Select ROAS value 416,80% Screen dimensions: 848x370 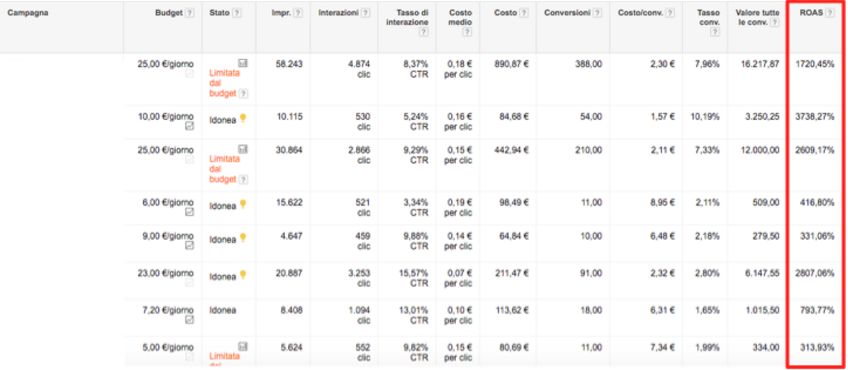coord(817,202)
